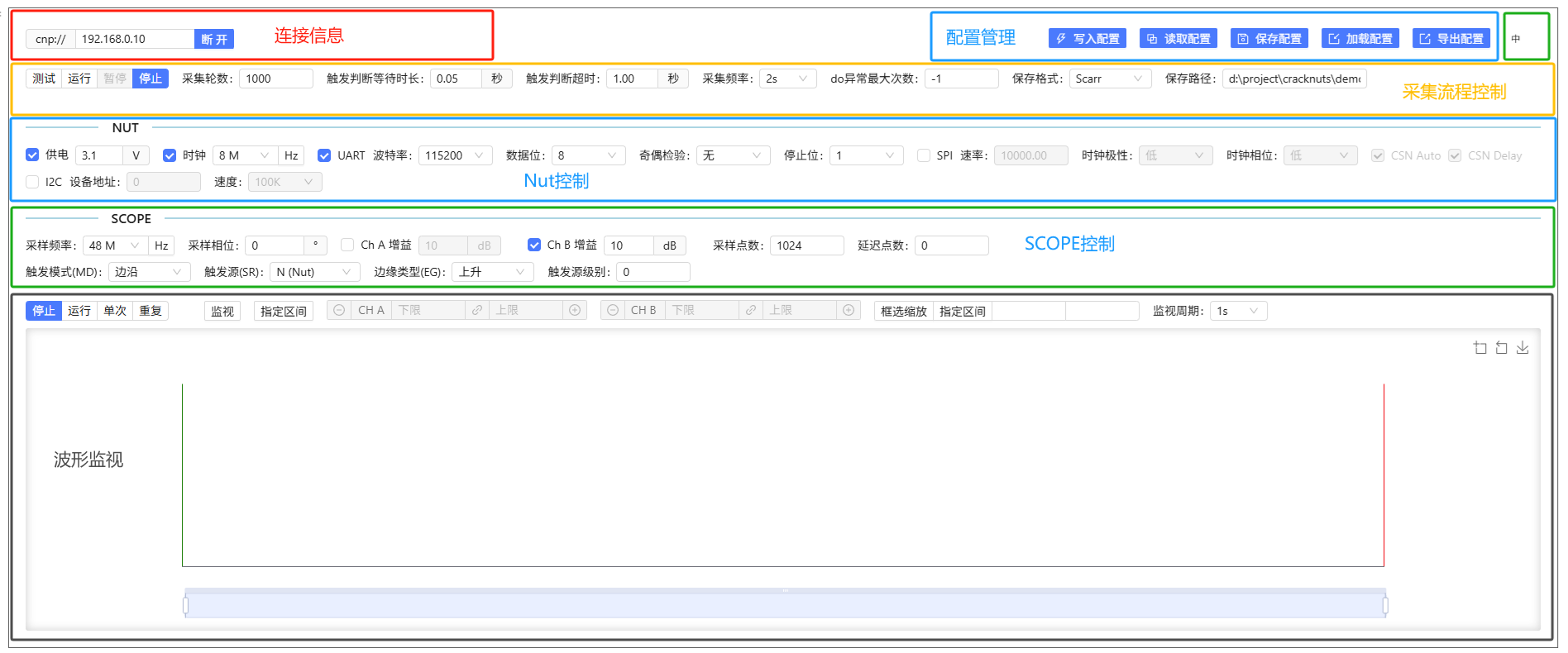The width and height of the screenshot is (1568, 653).
Task: Select 运行 in waveform monitor controls
Action: tap(79, 311)
